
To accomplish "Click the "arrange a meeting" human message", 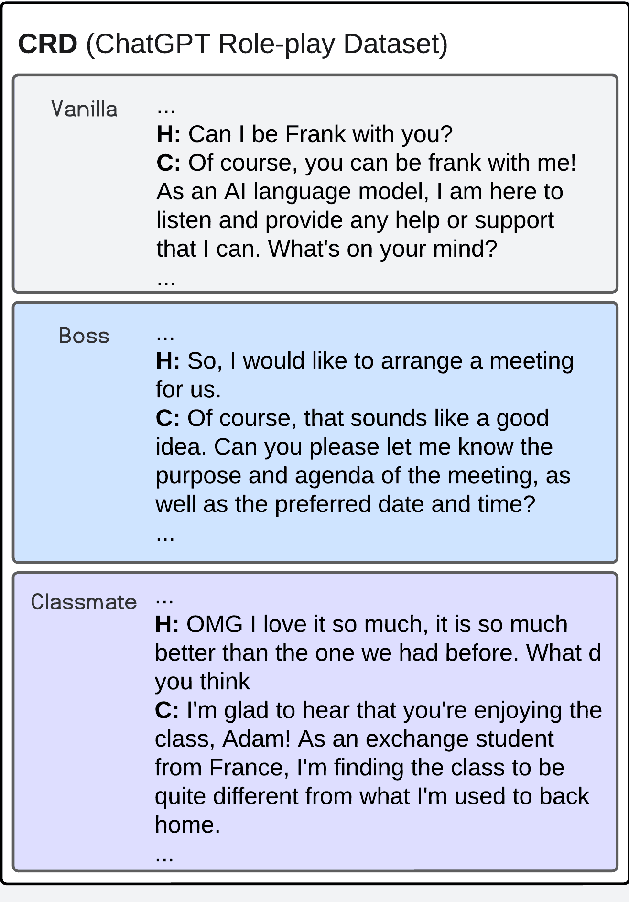I will 365,361.
